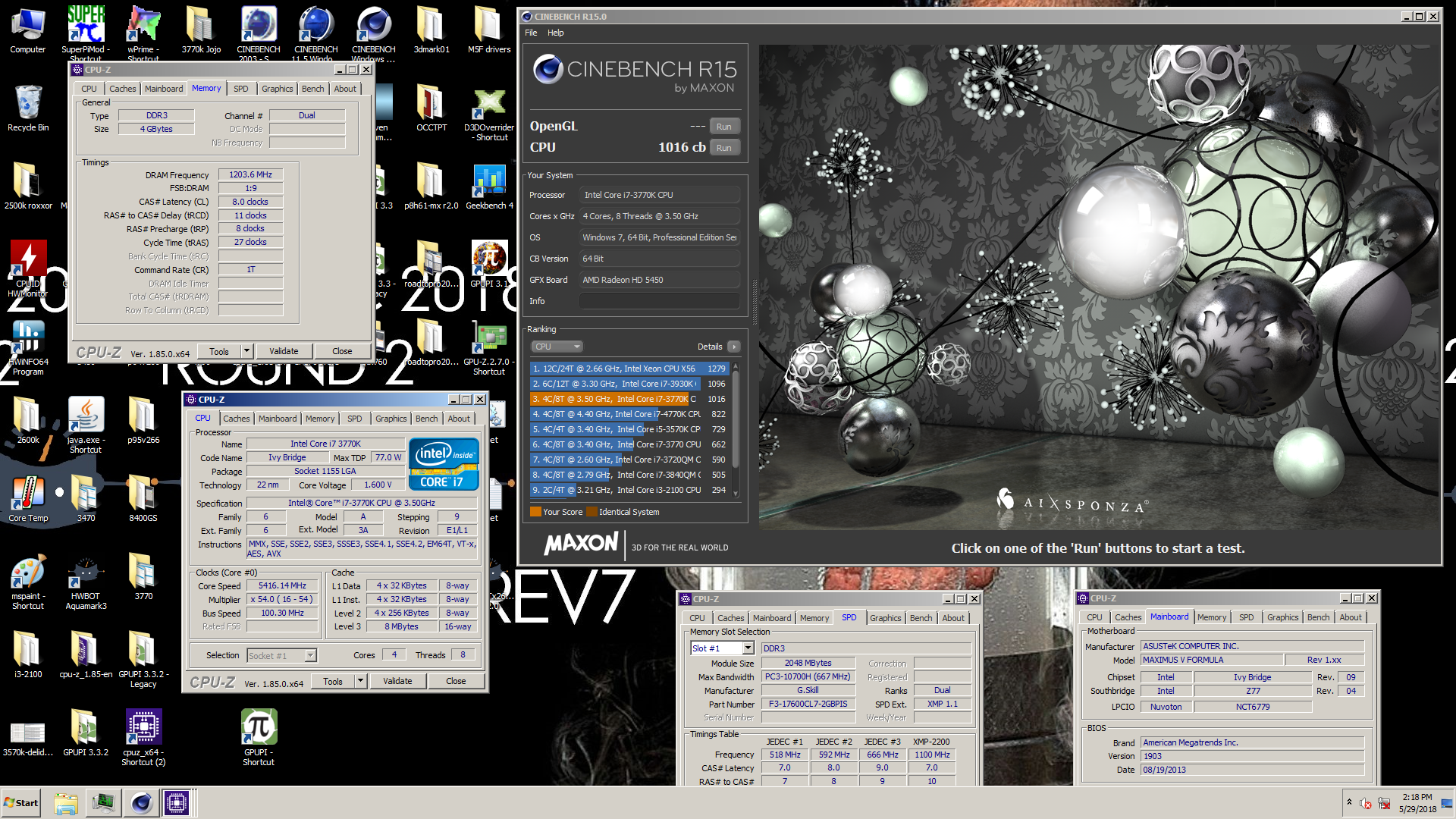This screenshot has height=819, width=1456.
Task: Click Close in the top CPU-Z Memory window
Action: coord(342,351)
